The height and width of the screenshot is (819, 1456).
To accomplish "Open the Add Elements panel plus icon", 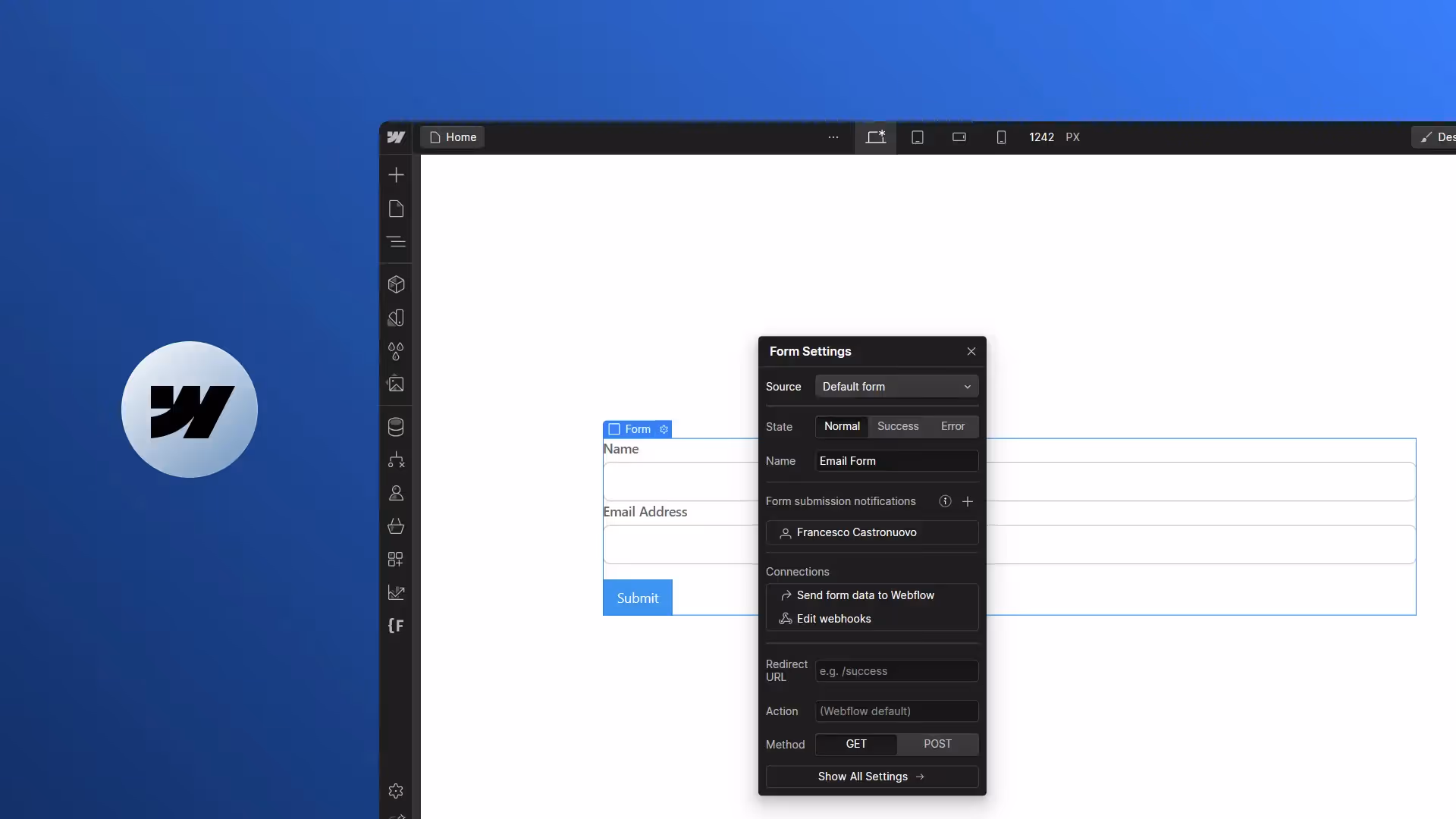I will coord(396,175).
